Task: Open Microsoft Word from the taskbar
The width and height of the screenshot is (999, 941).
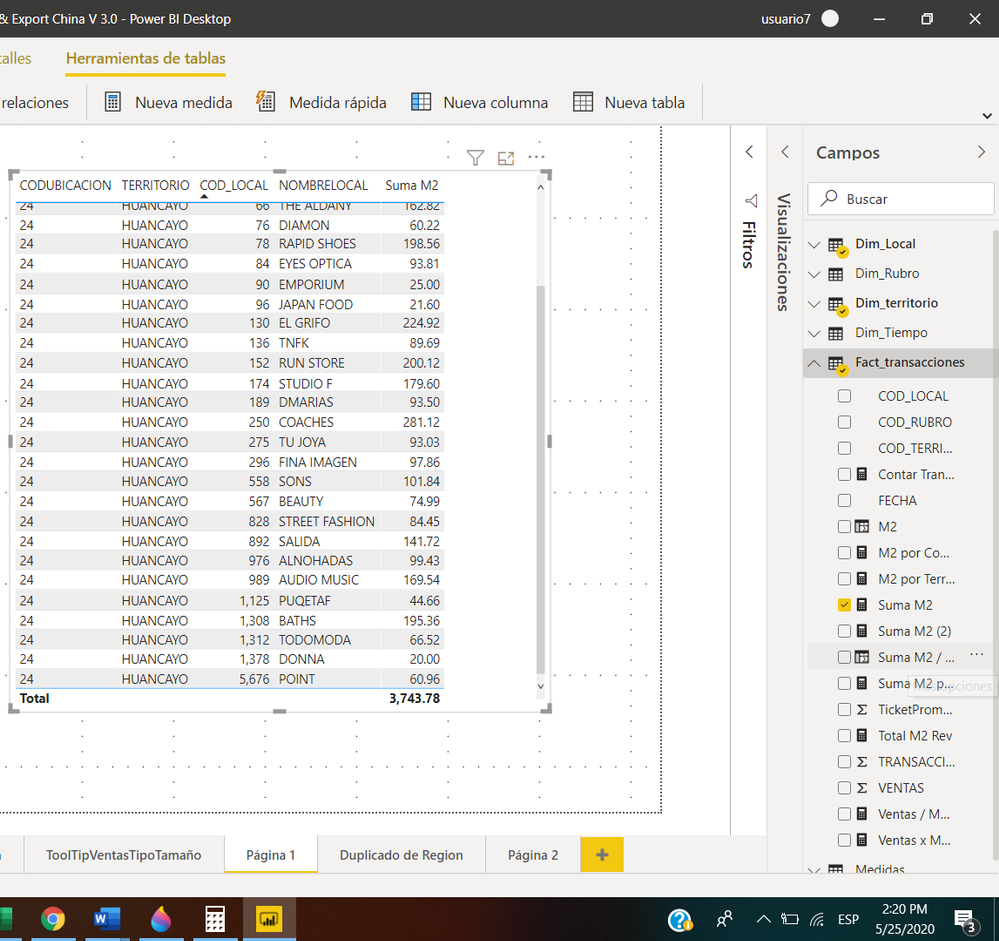Action: pos(107,919)
